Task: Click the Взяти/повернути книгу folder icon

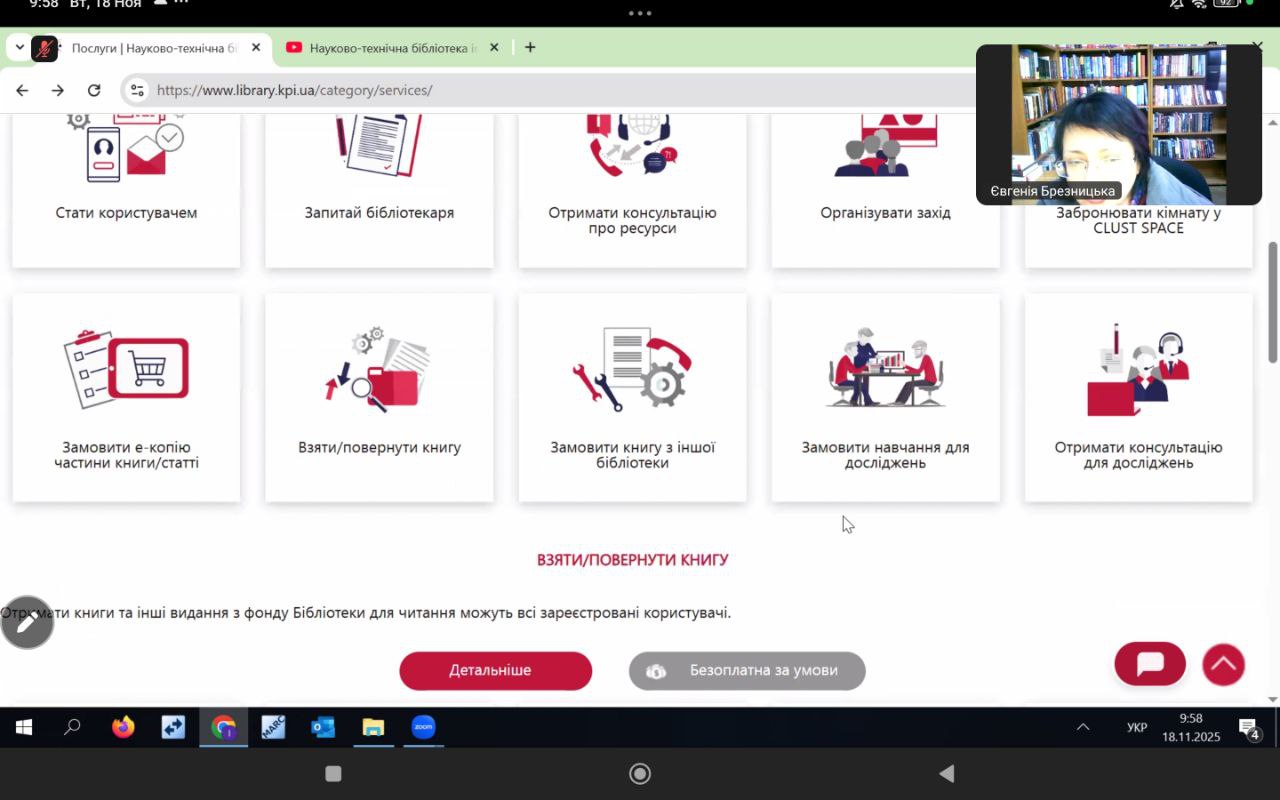Action: (379, 368)
